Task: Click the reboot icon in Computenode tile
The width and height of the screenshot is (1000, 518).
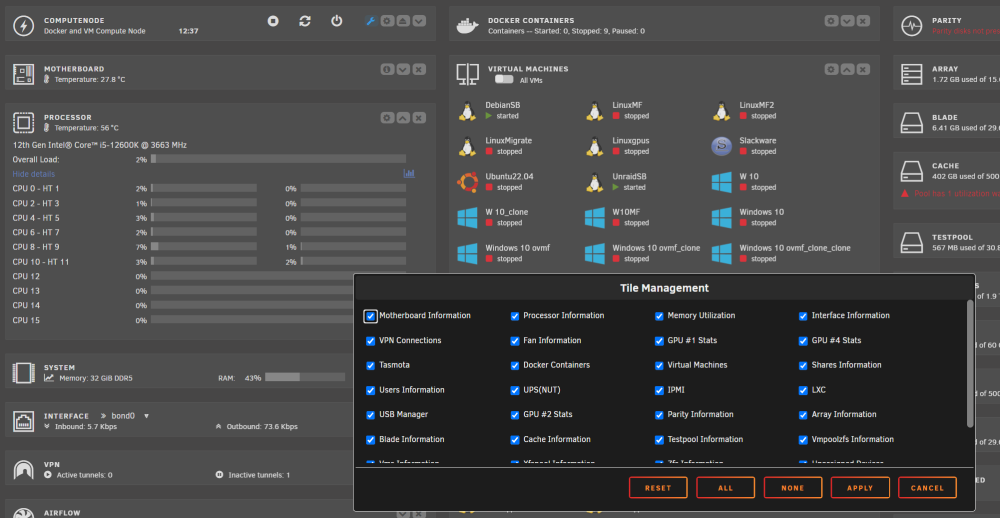Action: (305, 21)
